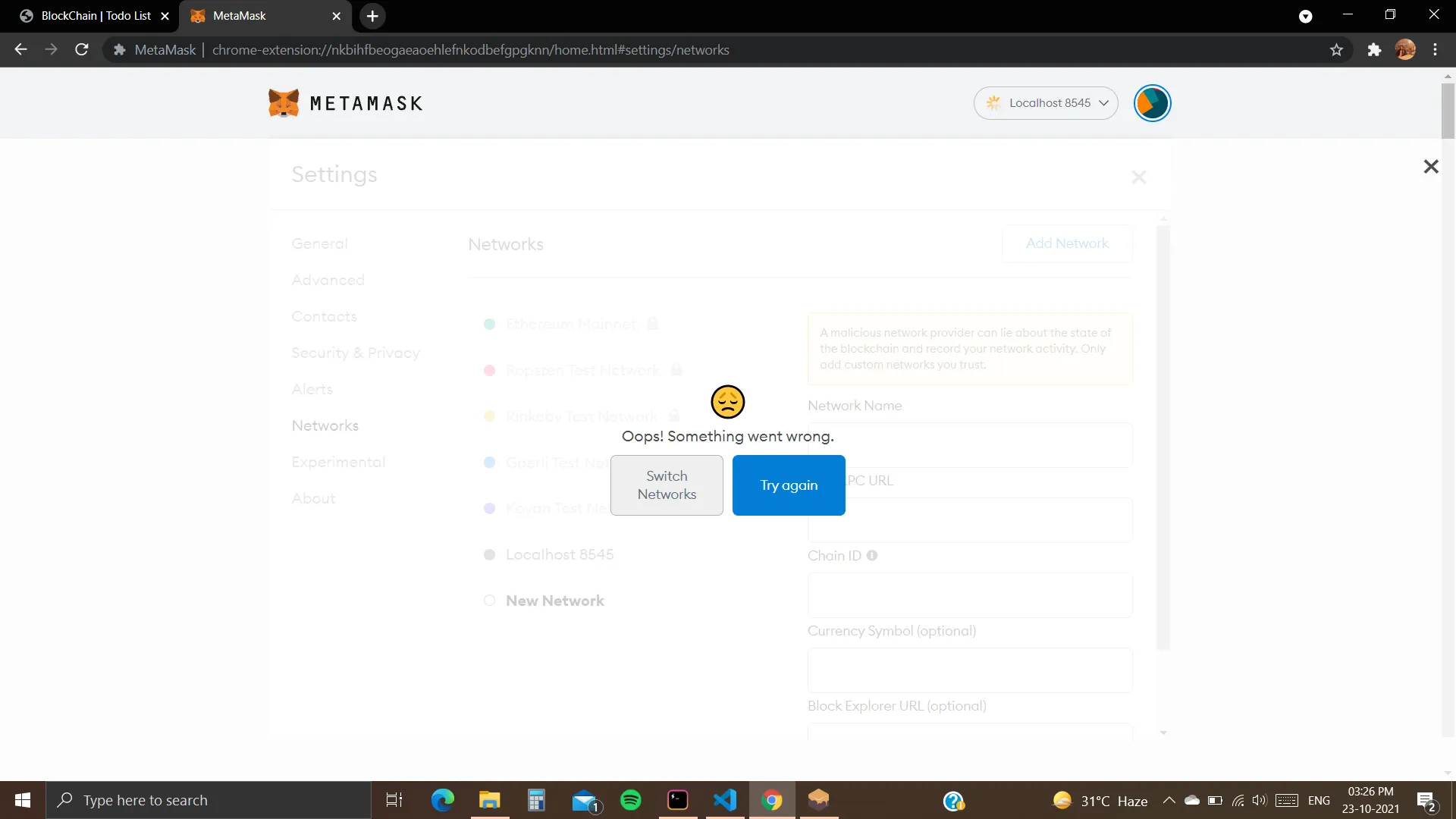Open Visual Studio Code from taskbar
This screenshot has height=819, width=1456.
pyautogui.click(x=725, y=800)
